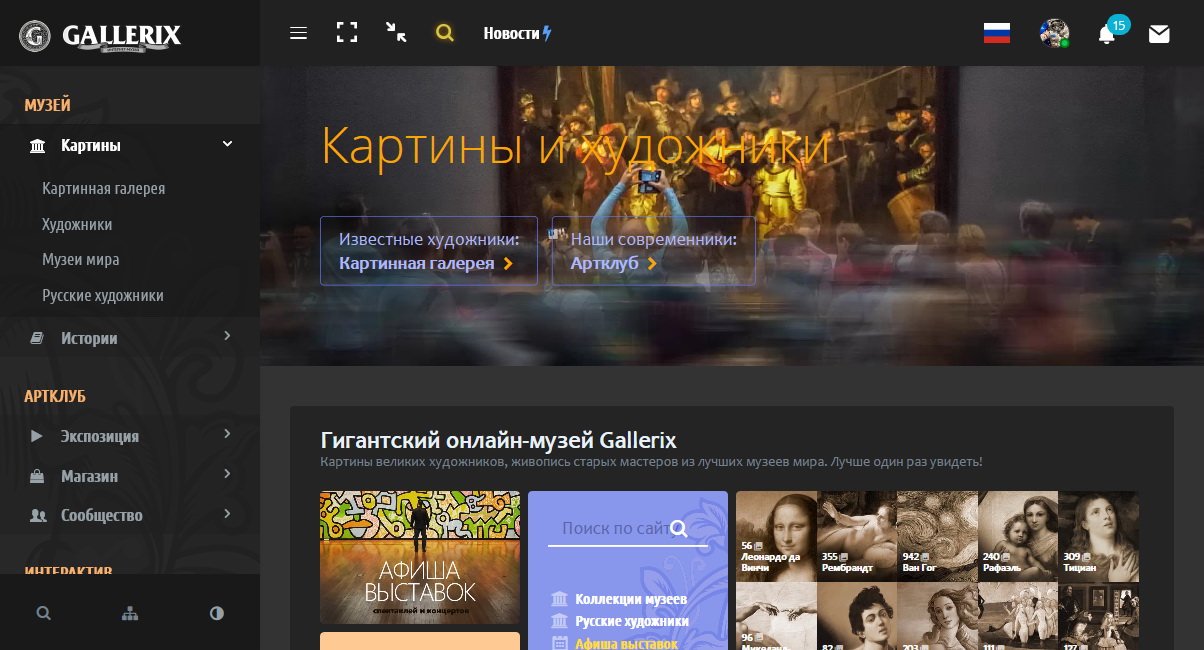Click the Артклуб section heading
Viewport: 1204px width, 650px height.
55,396
